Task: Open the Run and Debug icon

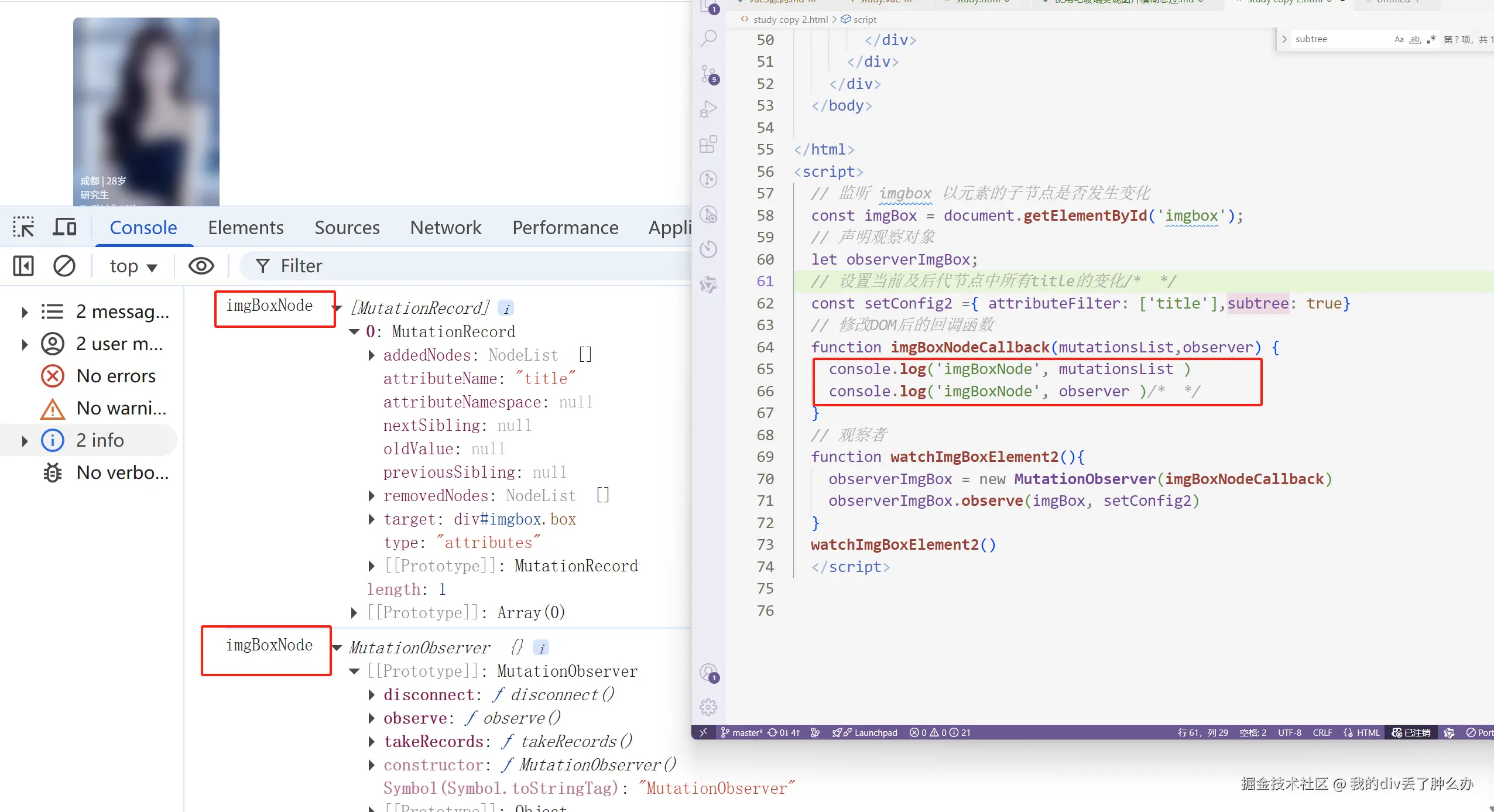Action: pyautogui.click(x=709, y=109)
